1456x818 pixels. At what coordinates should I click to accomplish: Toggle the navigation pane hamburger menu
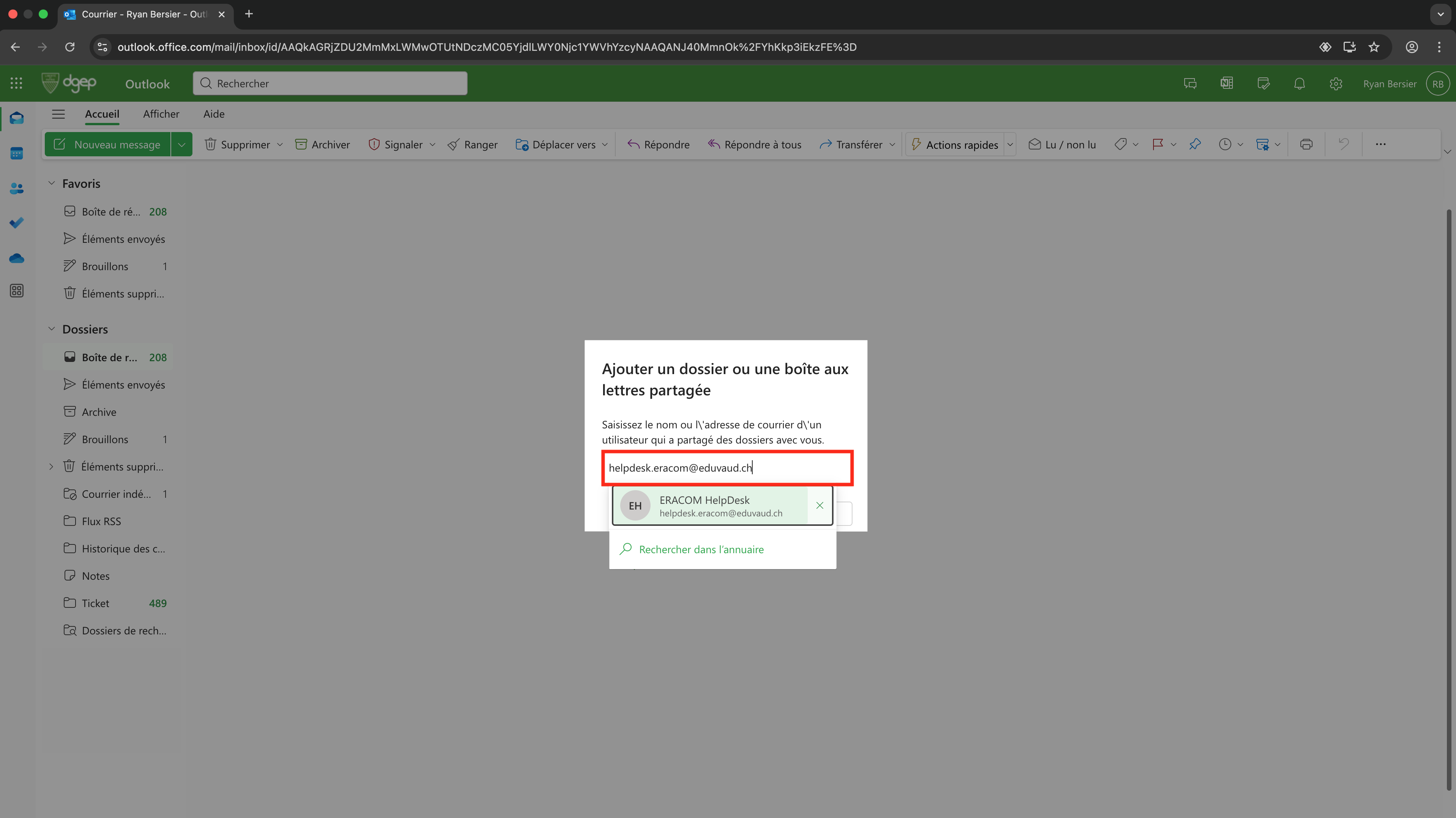(x=58, y=114)
